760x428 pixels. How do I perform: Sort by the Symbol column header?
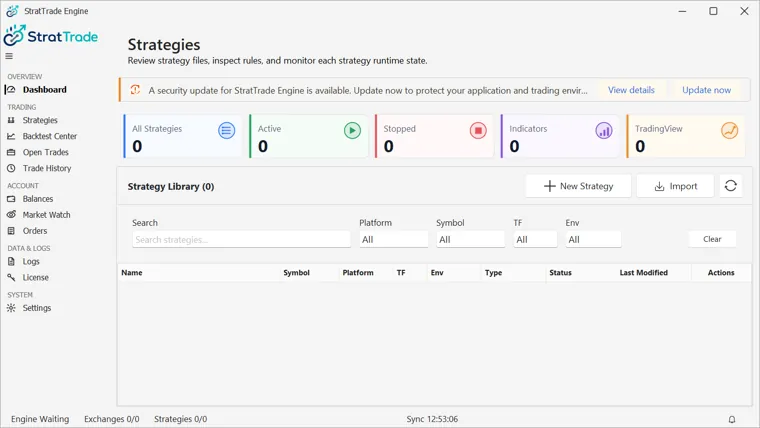pos(296,273)
